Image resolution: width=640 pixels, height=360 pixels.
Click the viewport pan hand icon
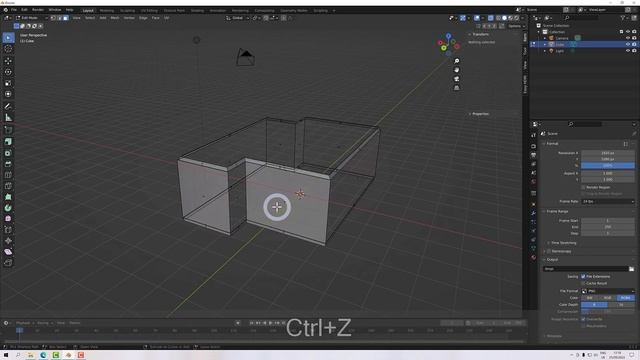456,70
